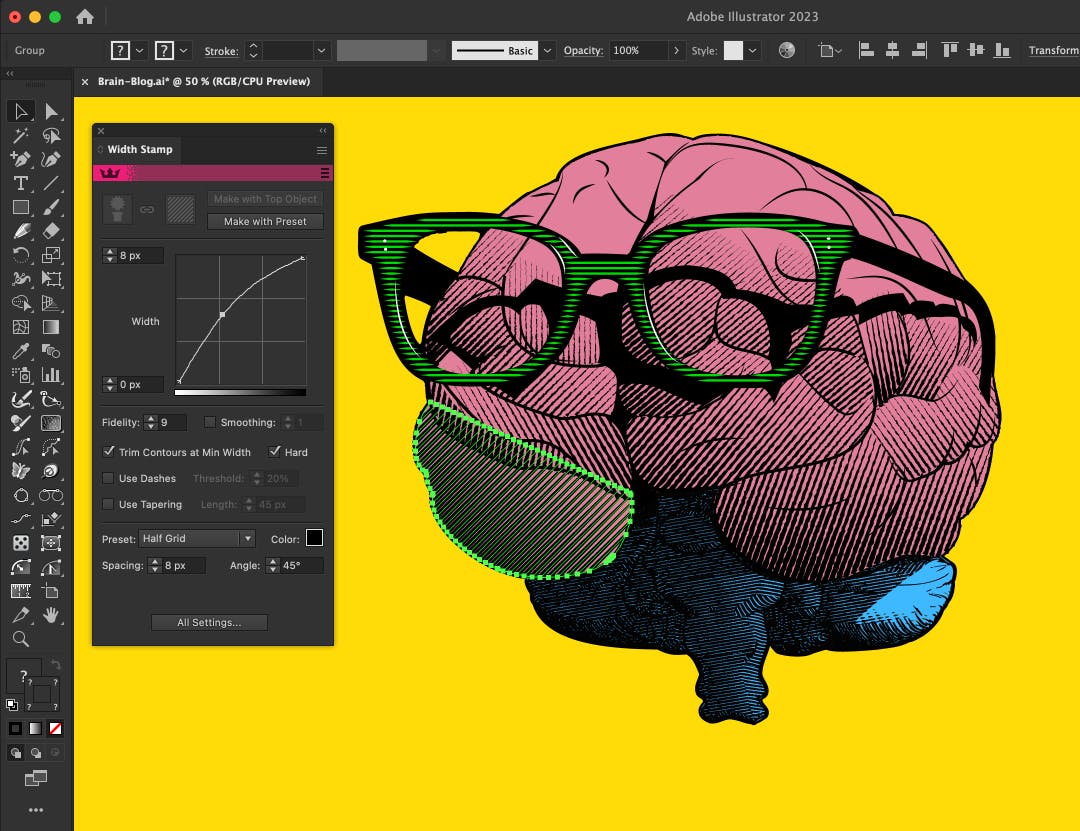Expand the Opacity dropdown arrow

[x=677, y=50]
